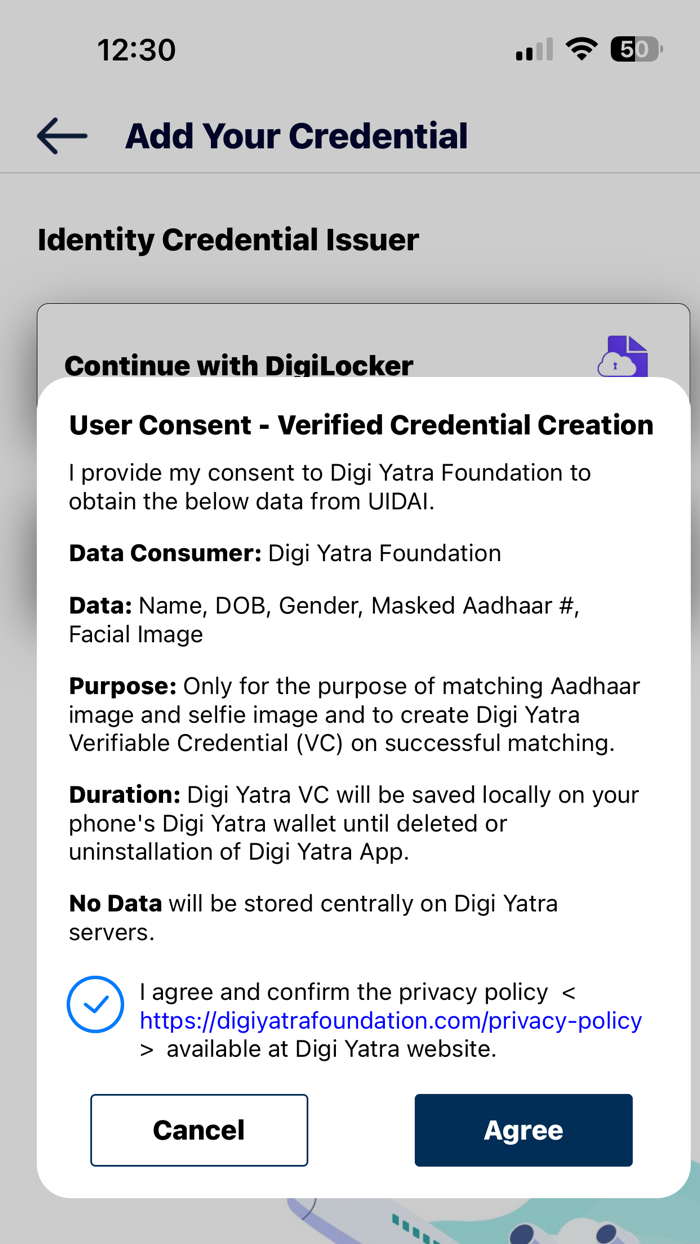Tap the folded corner of the purple document icon
This screenshot has width=700, height=1244.
(x=636, y=342)
